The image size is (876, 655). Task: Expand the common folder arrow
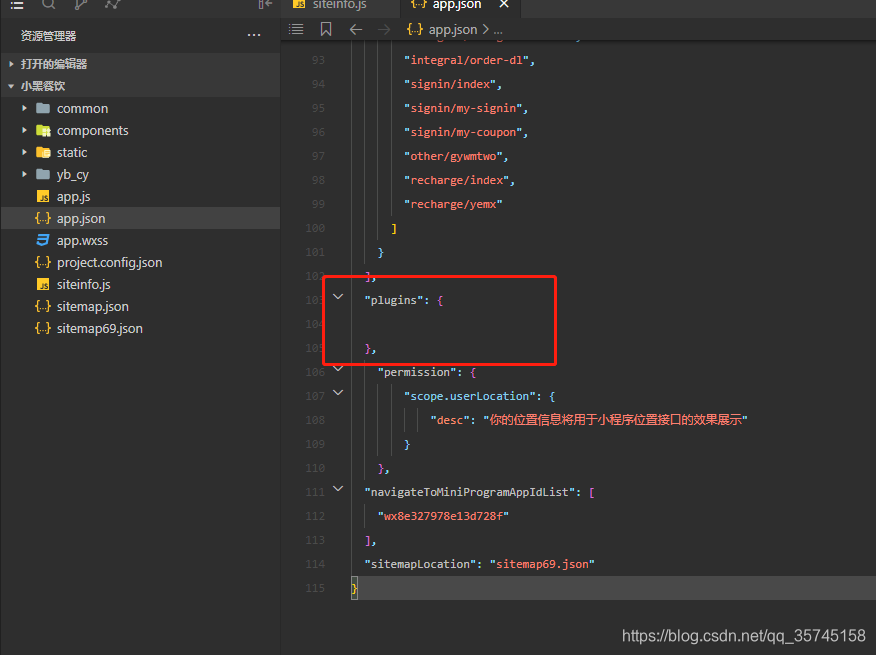(x=24, y=108)
